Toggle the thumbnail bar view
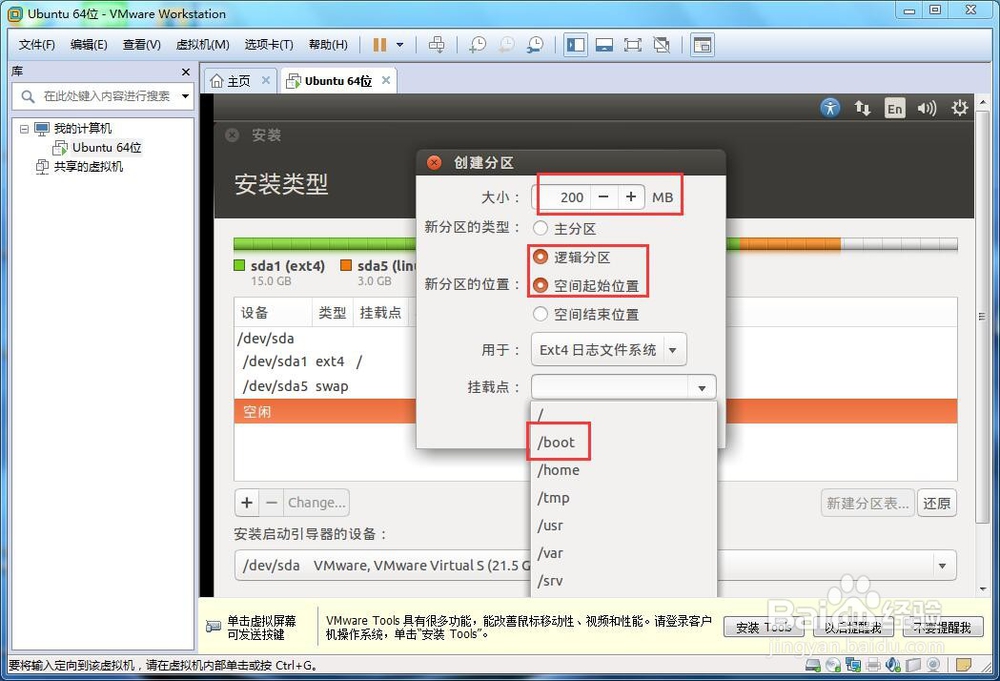The height and width of the screenshot is (681, 1000). (604, 45)
